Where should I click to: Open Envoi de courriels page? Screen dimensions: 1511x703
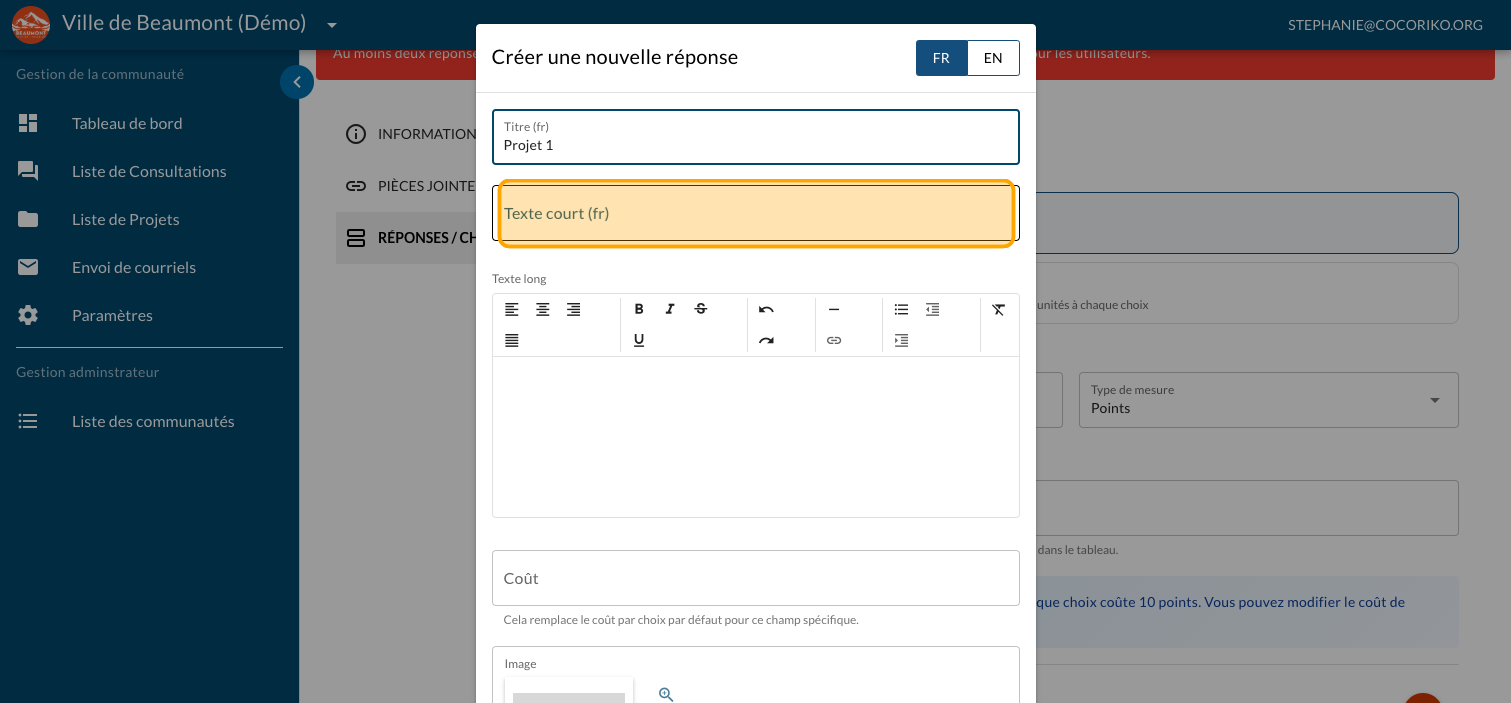click(134, 267)
